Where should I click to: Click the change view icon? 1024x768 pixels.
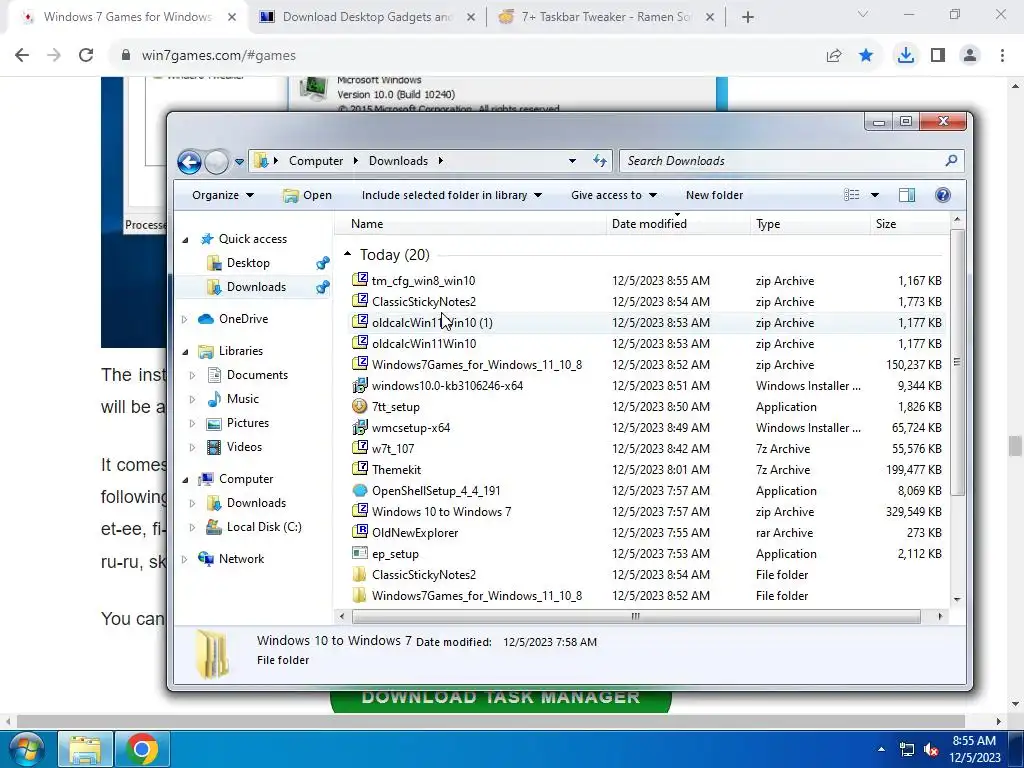[852, 195]
